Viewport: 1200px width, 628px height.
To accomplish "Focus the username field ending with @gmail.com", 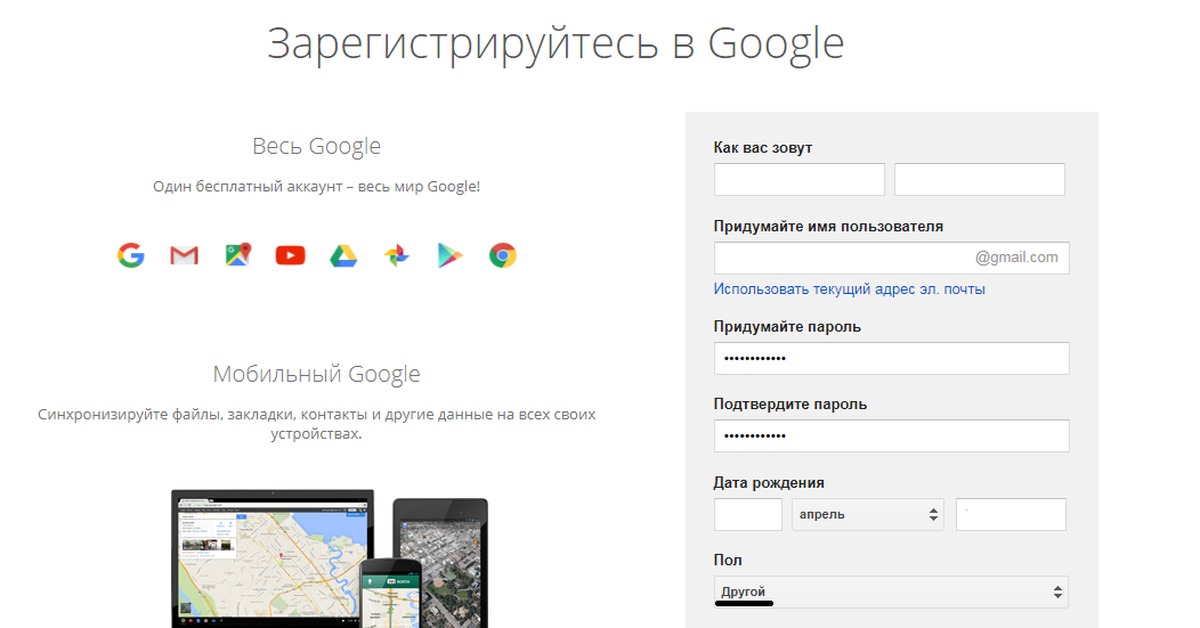I will pyautogui.click(x=891, y=258).
